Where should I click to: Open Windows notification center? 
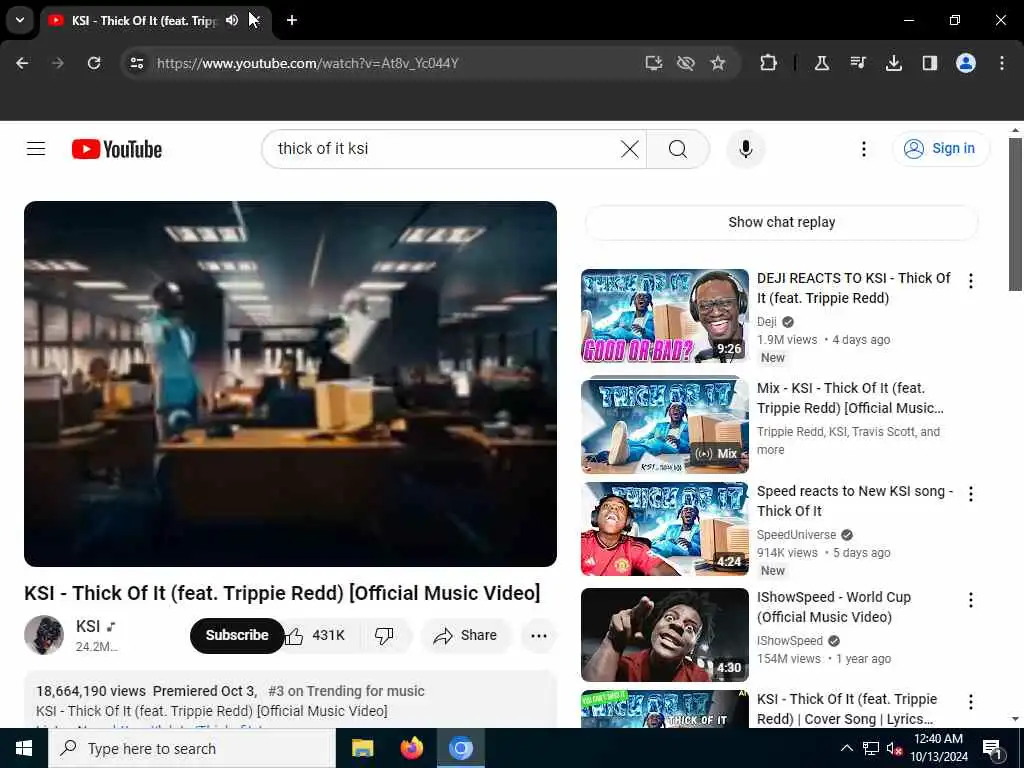(x=992, y=749)
